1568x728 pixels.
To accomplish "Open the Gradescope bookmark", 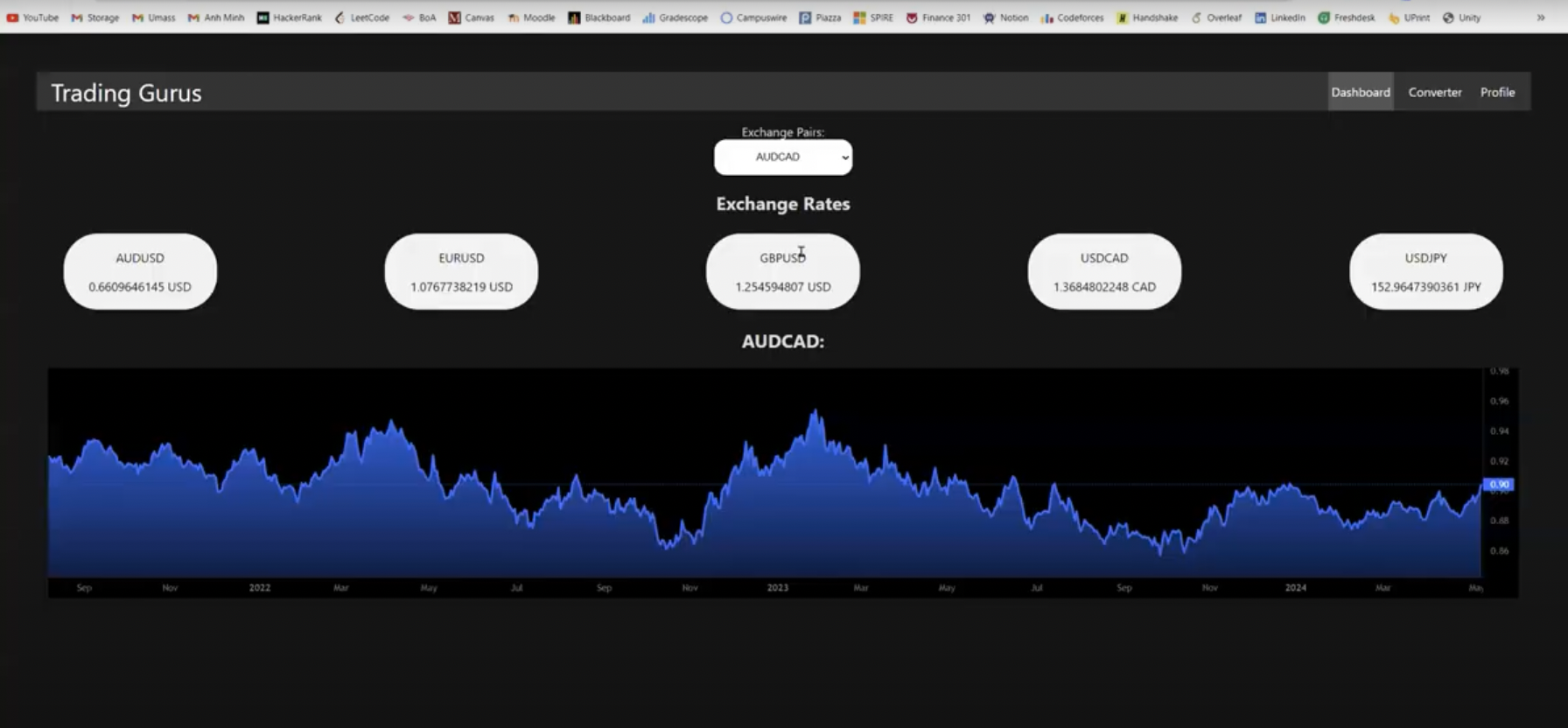I will (x=675, y=17).
